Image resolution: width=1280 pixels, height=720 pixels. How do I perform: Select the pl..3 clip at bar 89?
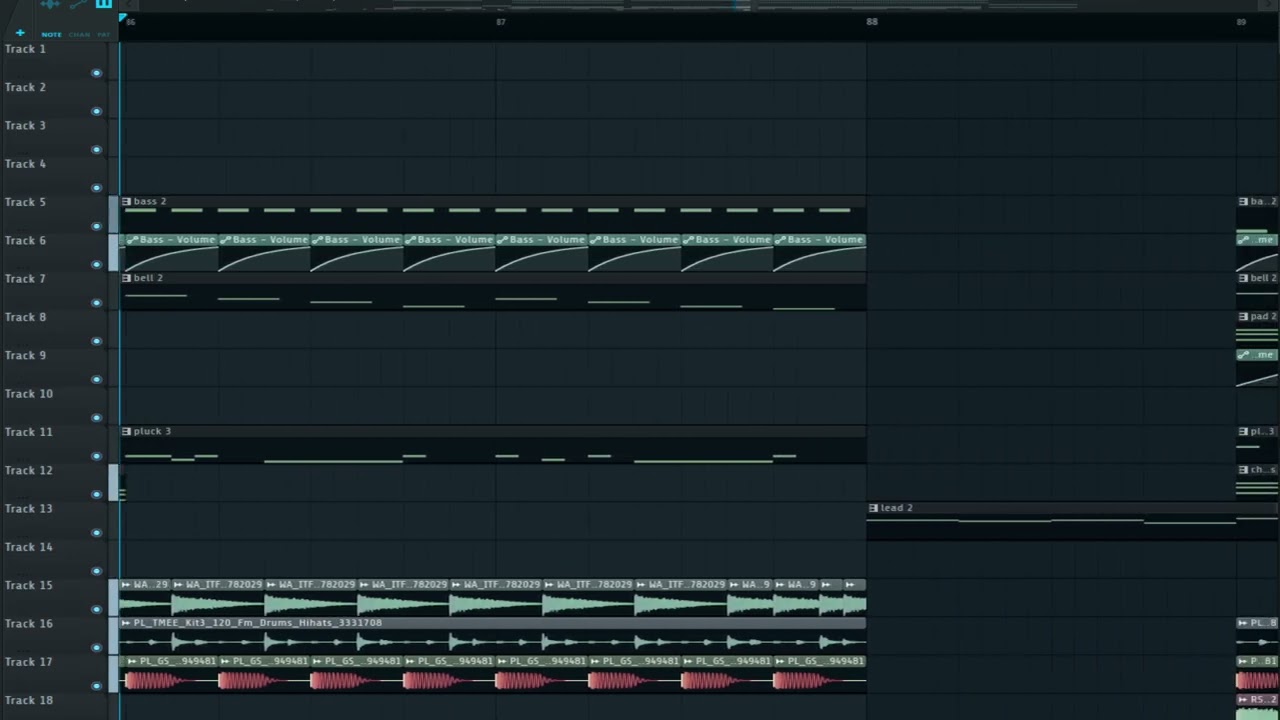[x=1258, y=445]
